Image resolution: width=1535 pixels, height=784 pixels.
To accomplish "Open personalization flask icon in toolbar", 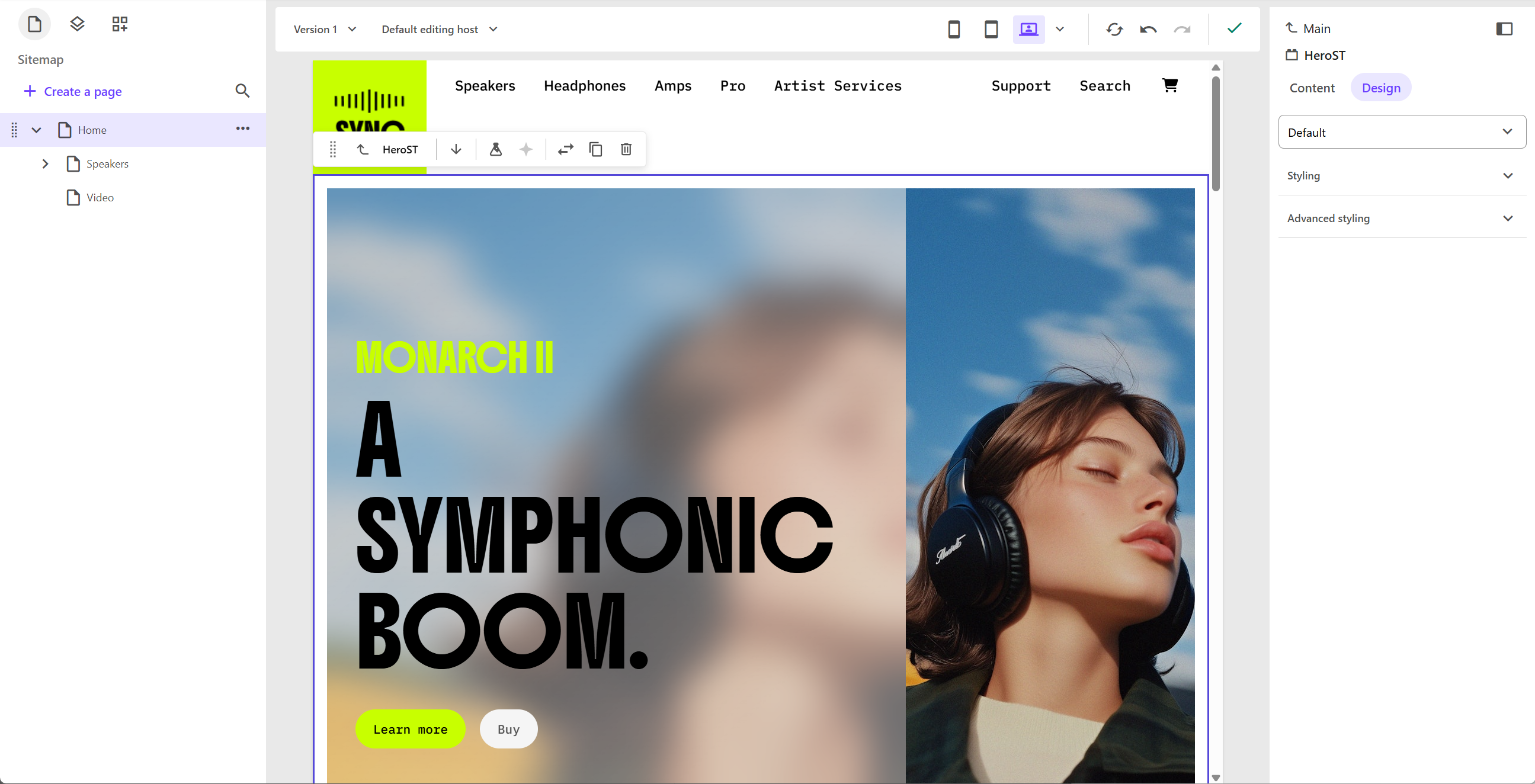I will click(495, 149).
